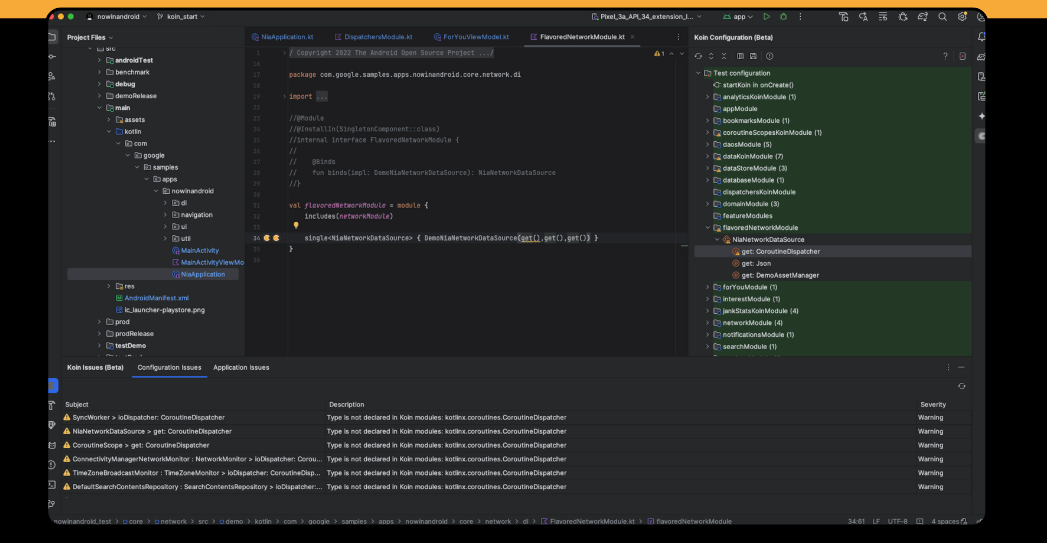1047x543 pixels.
Task: Open the more actions menu beside Debug
Action: click(x=800, y=17)
